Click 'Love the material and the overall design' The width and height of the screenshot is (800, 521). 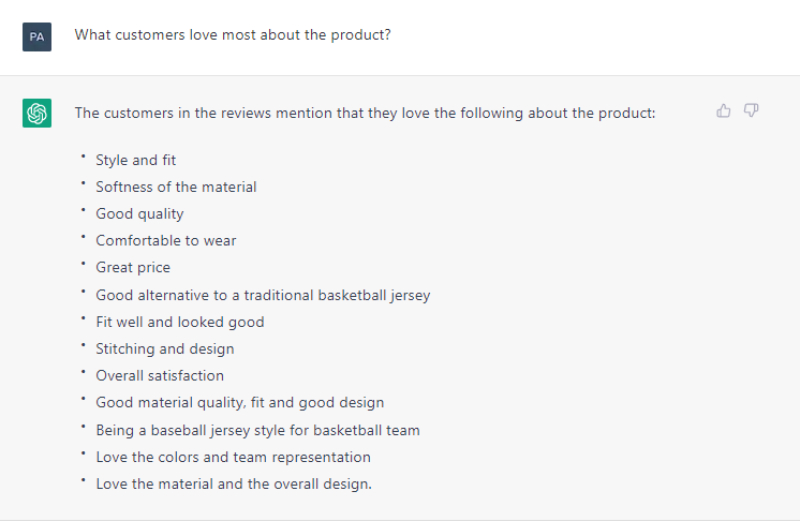pyautogui.click(x=234, y=484)
